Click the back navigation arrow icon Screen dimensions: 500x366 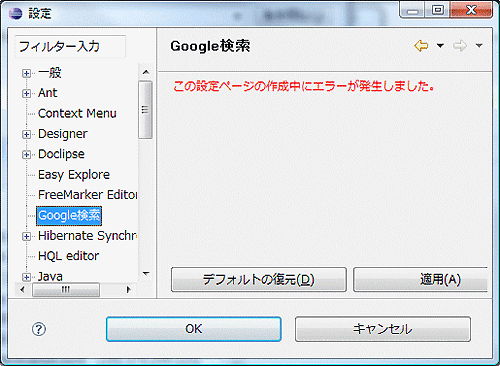[421, 46]
